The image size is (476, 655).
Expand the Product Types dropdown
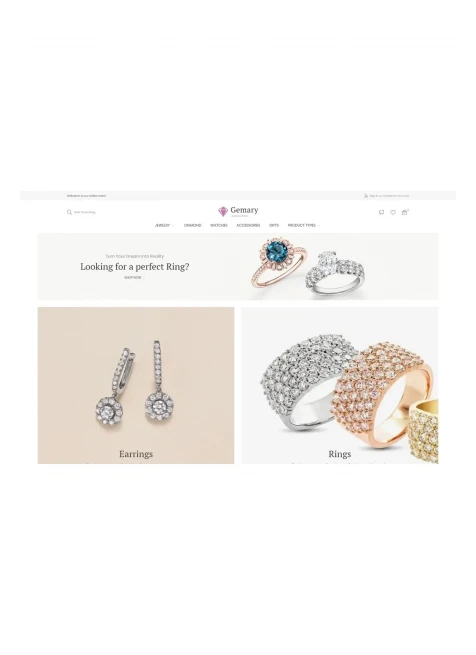coord(303,225)
